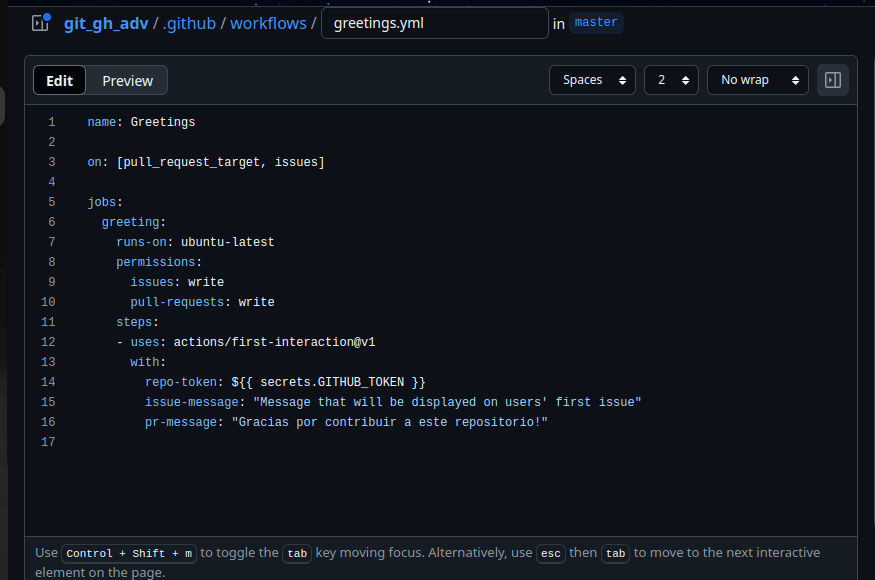The height and width of the screenshot is (580, 875).
Task: Click the 'esc' key hint
Action: click(551, 553)
